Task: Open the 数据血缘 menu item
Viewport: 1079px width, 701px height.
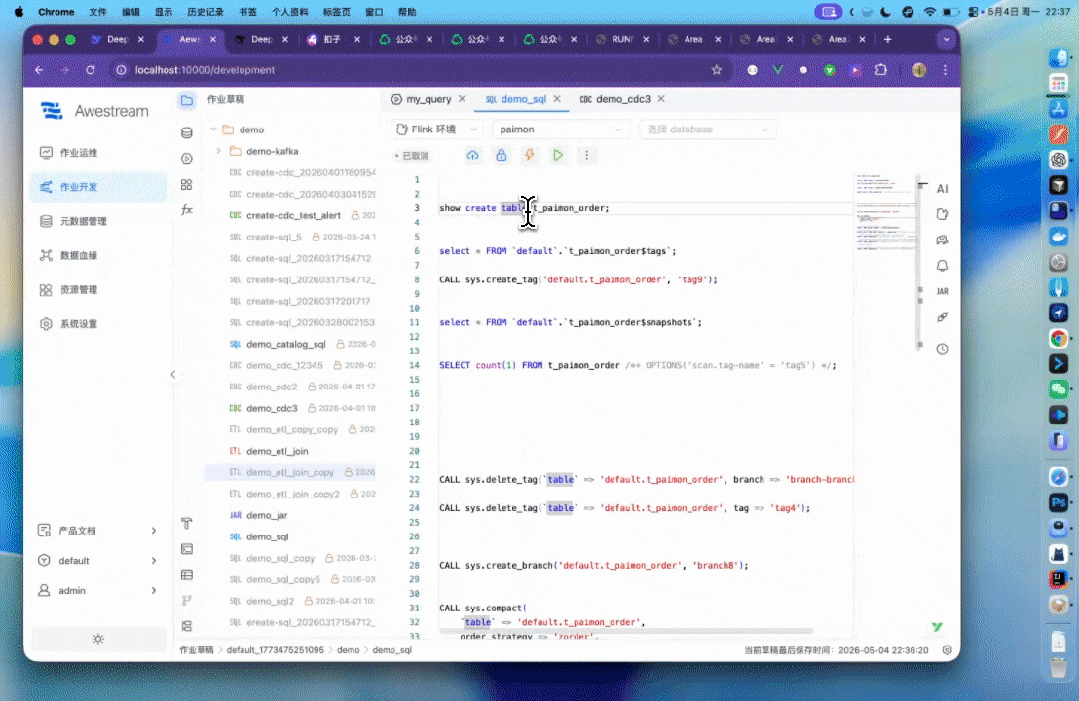Action: 98,255
